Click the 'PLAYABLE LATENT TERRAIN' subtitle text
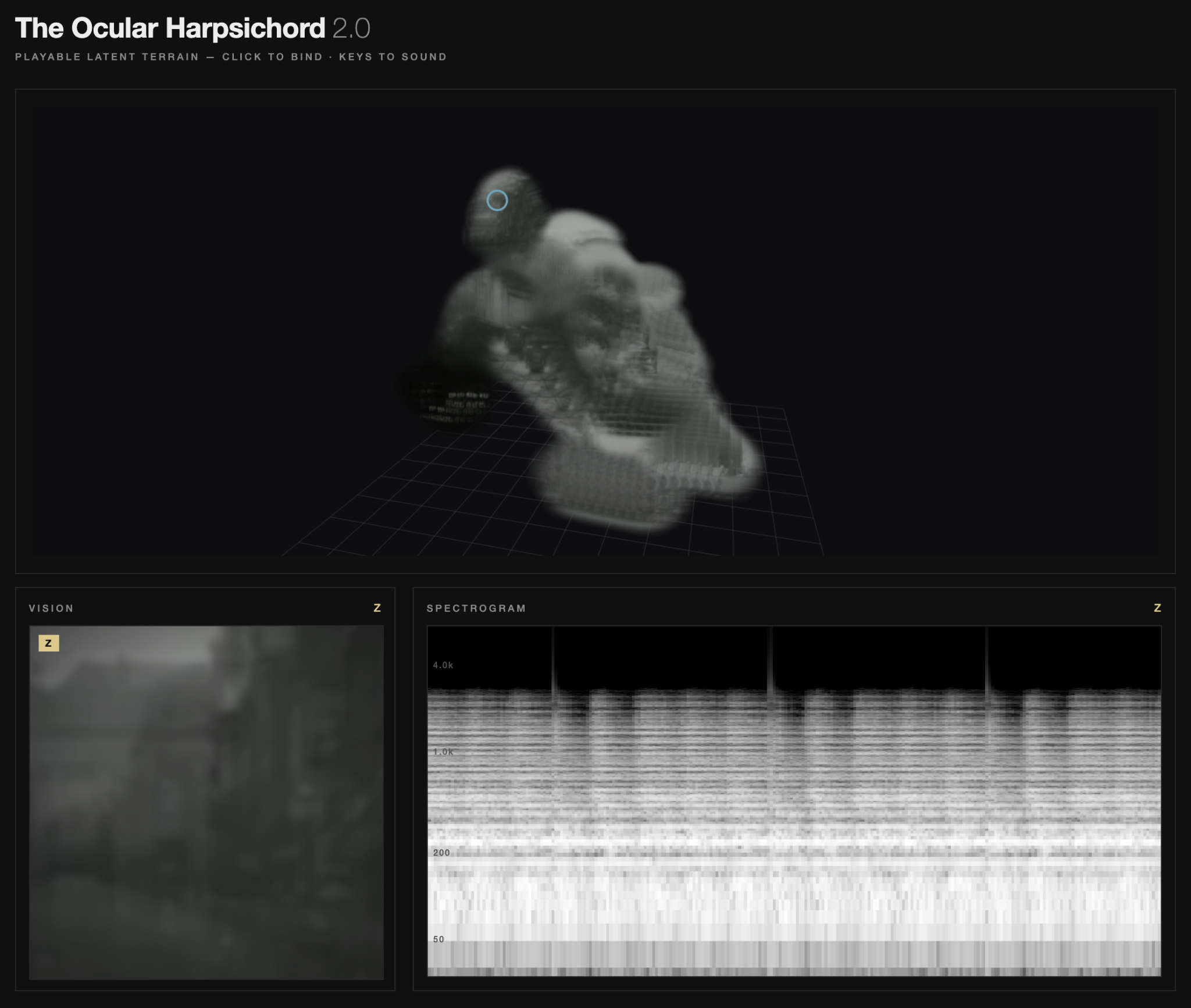1191x1008 pixels. tap(107, 57)
